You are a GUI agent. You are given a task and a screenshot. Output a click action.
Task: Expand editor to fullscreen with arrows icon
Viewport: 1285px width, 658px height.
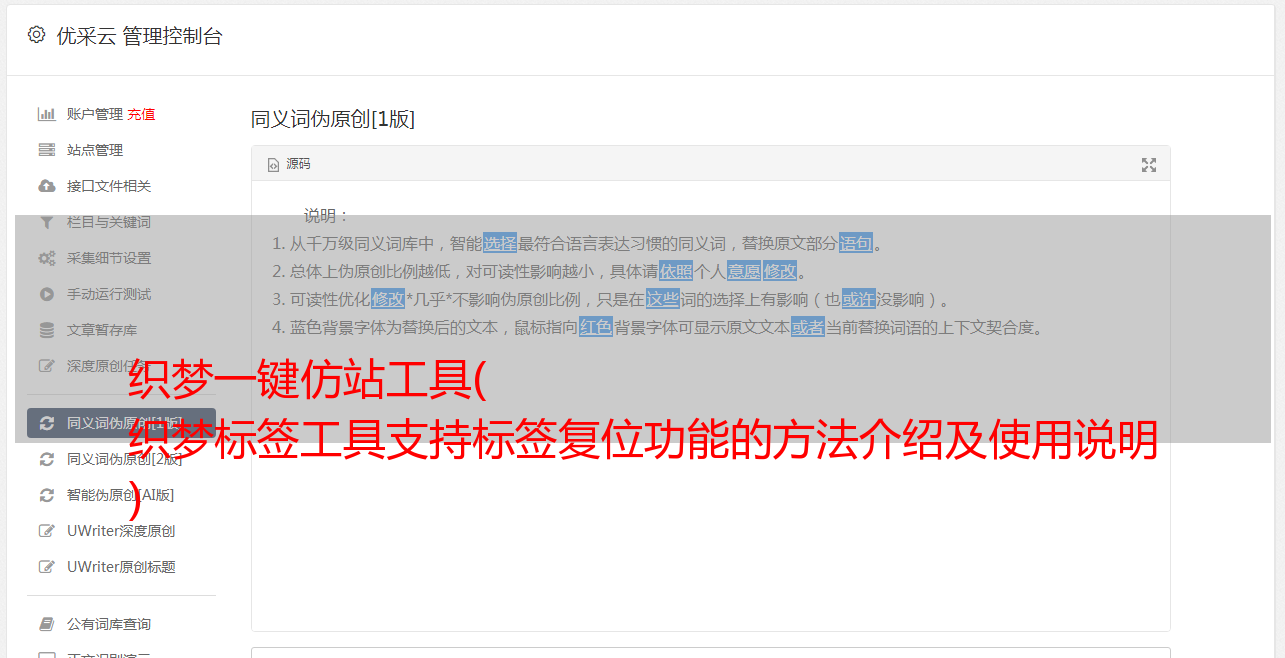[1149, 165]
